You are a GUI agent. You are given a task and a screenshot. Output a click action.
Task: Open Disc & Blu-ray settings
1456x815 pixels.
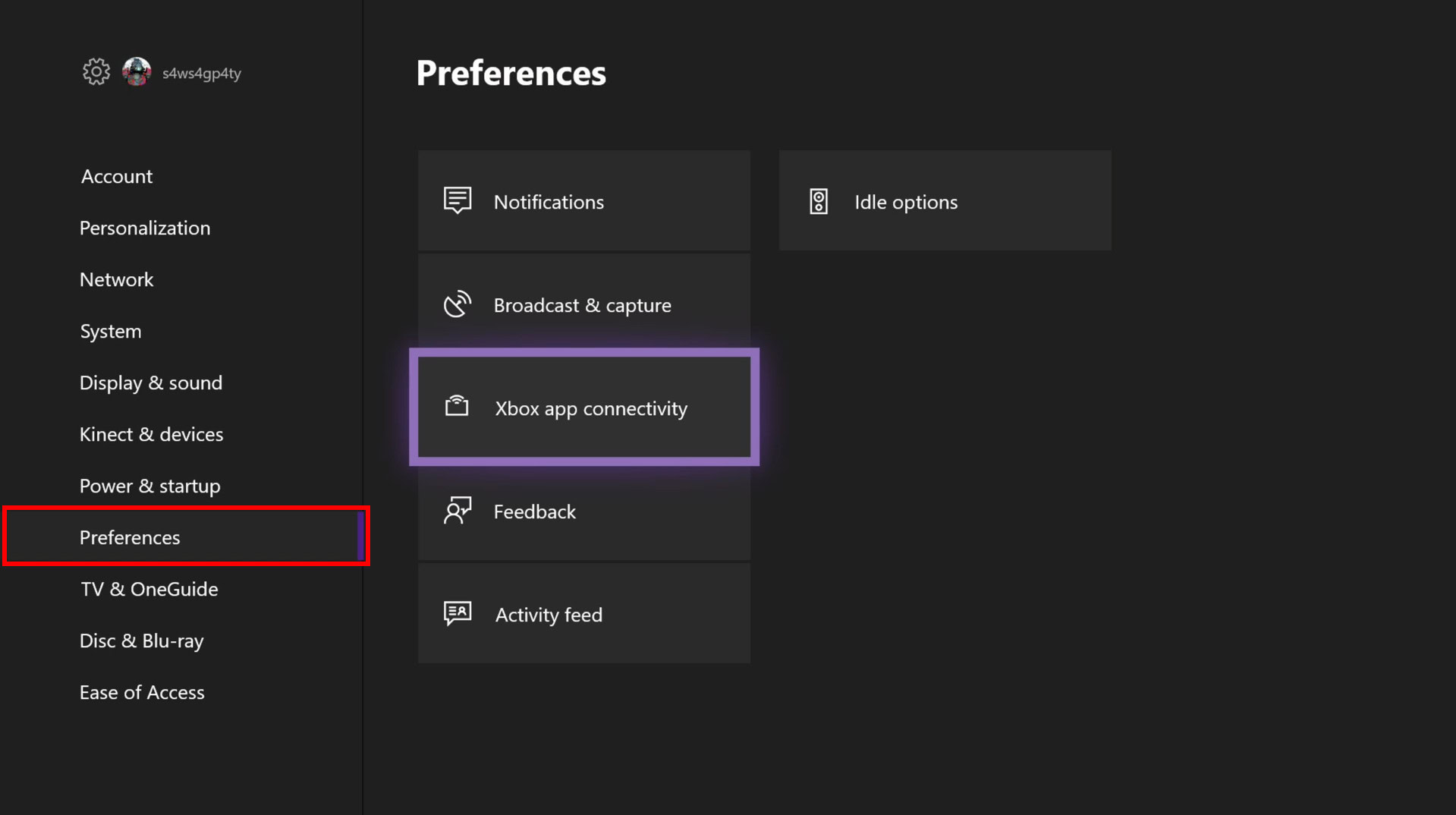coord(142,640)
